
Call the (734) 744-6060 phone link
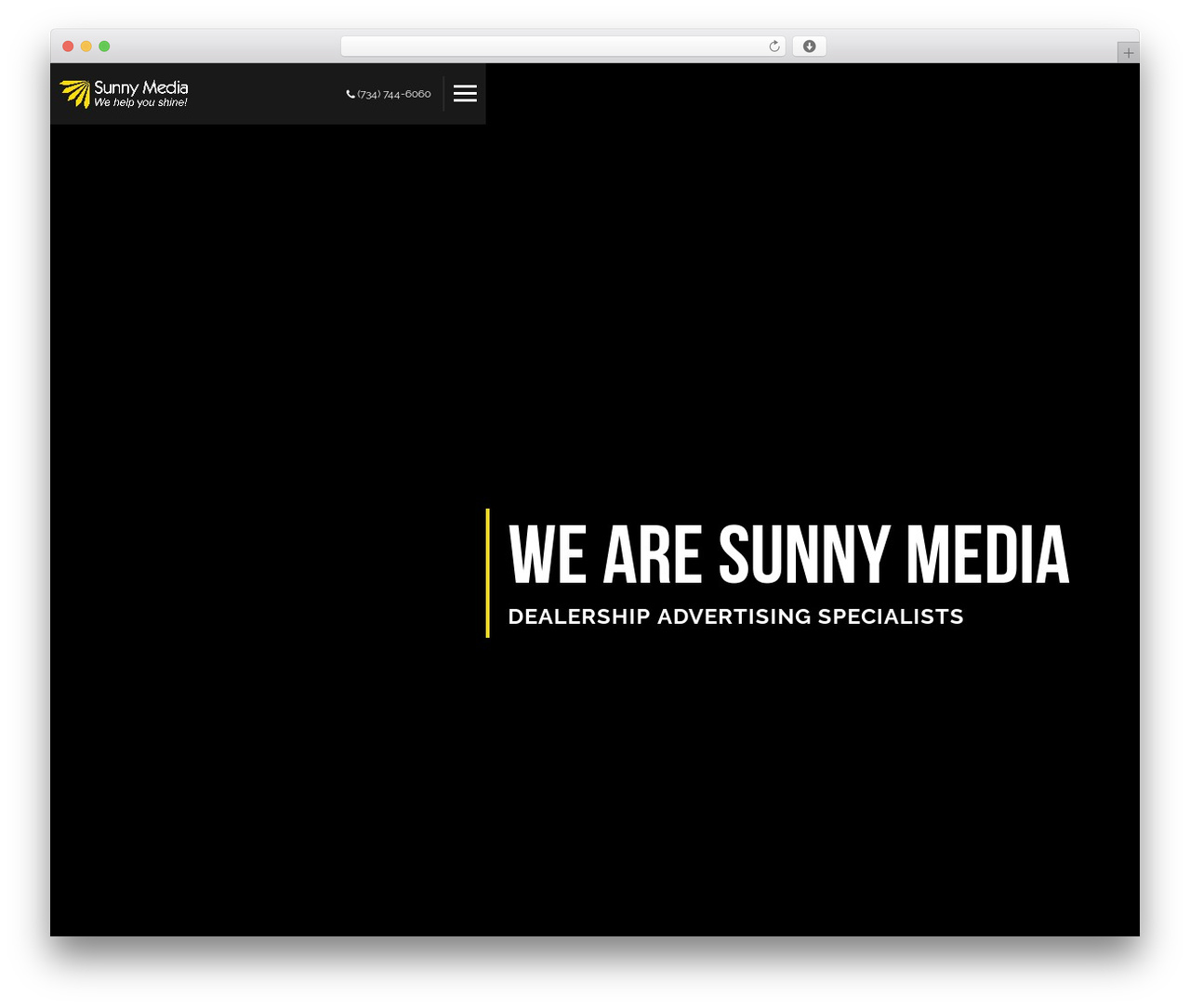tap(389, 94)
